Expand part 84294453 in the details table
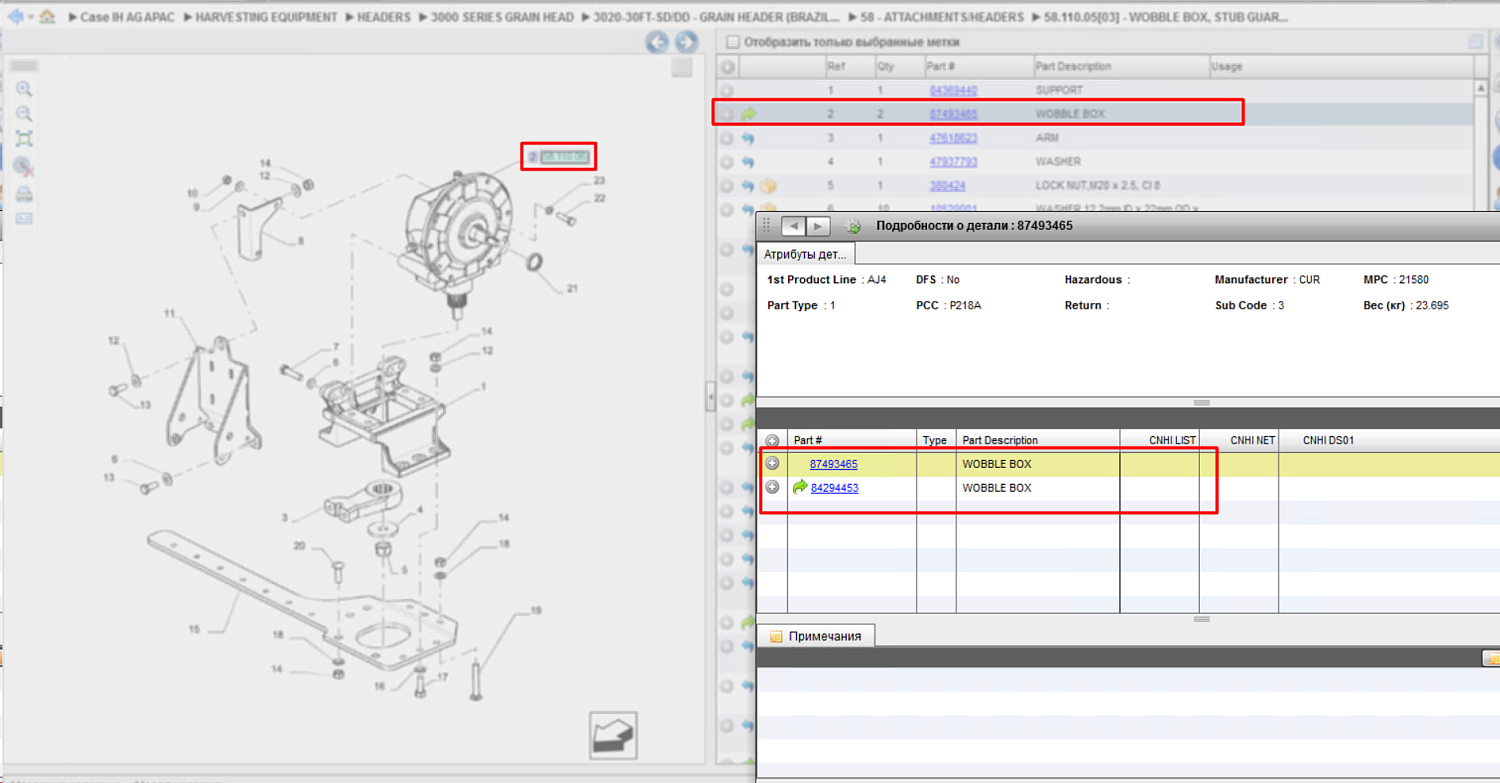 (x=772, y=488)
